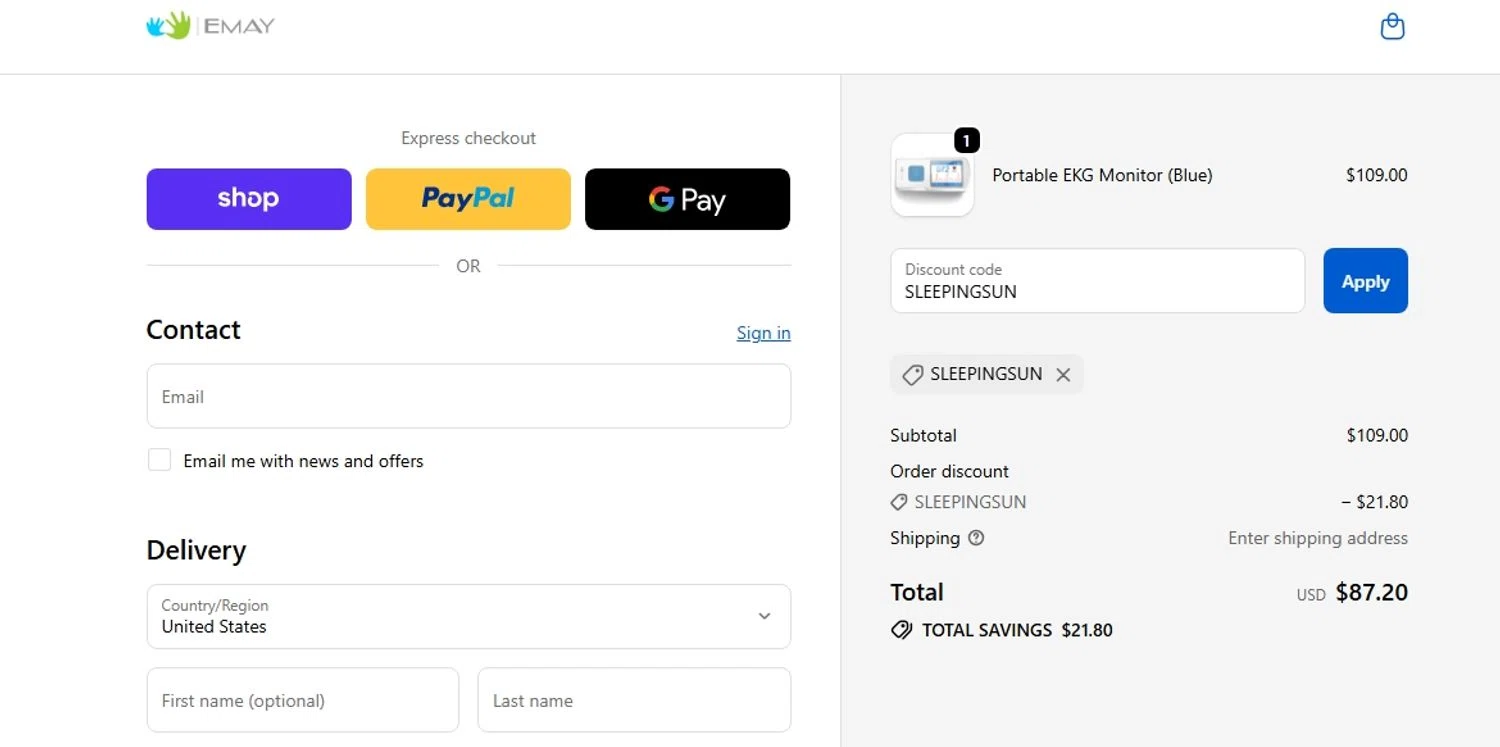Click the Enter shipping address text

(1318, 538)
